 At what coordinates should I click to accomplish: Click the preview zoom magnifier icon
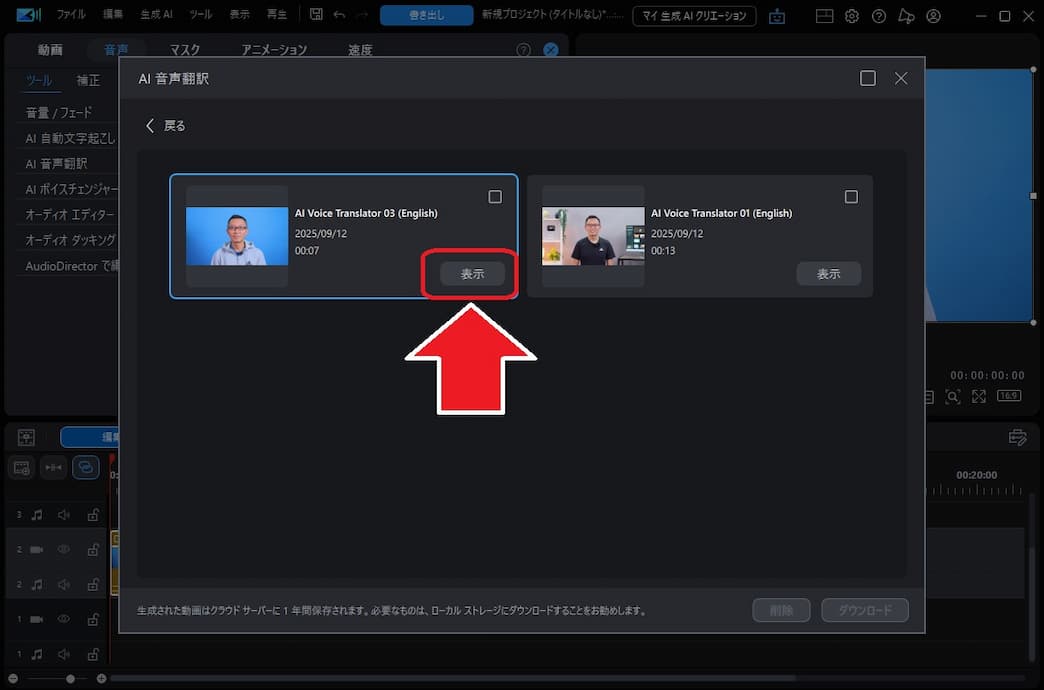coord(954,396)
